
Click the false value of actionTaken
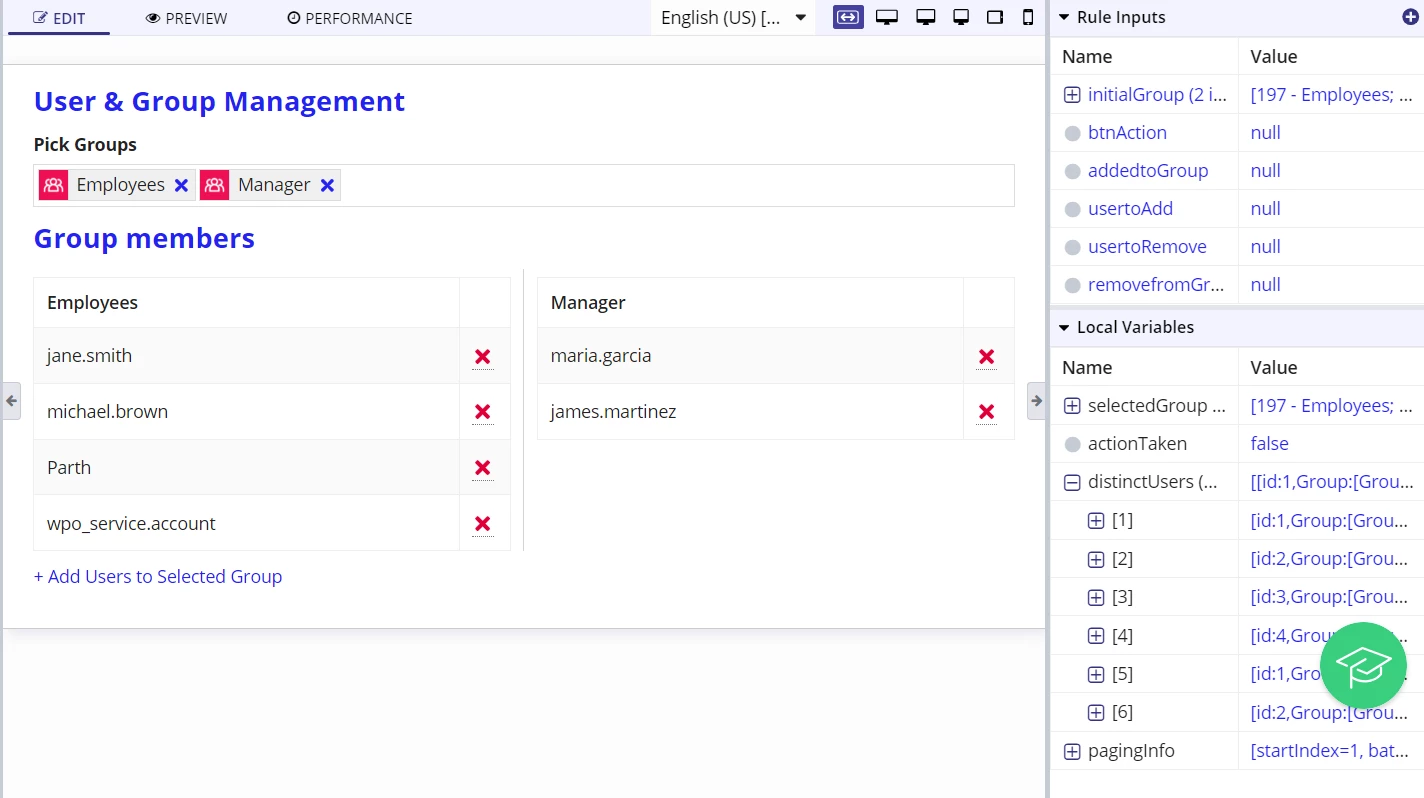(1269, 444)
